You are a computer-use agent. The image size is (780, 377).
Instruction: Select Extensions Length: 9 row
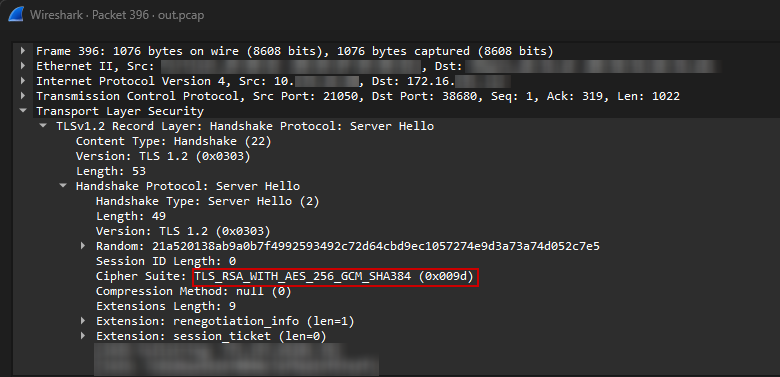point(166,306)
